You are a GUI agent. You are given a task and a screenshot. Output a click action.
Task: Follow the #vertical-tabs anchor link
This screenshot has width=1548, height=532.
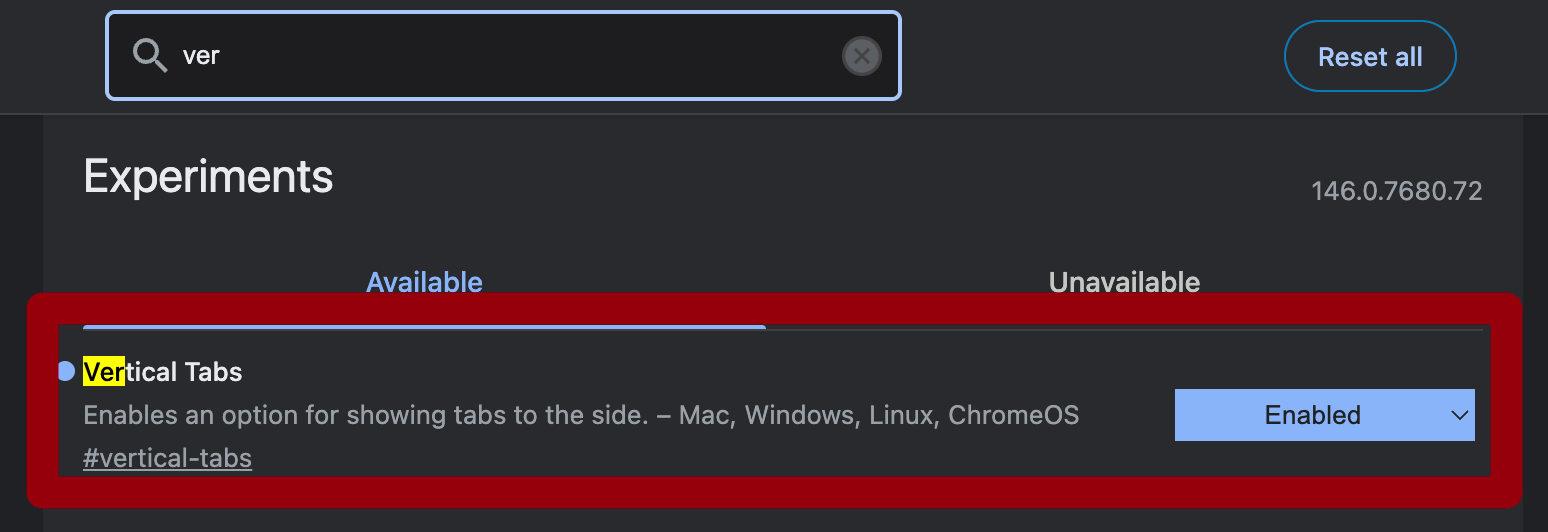(167, 459)
